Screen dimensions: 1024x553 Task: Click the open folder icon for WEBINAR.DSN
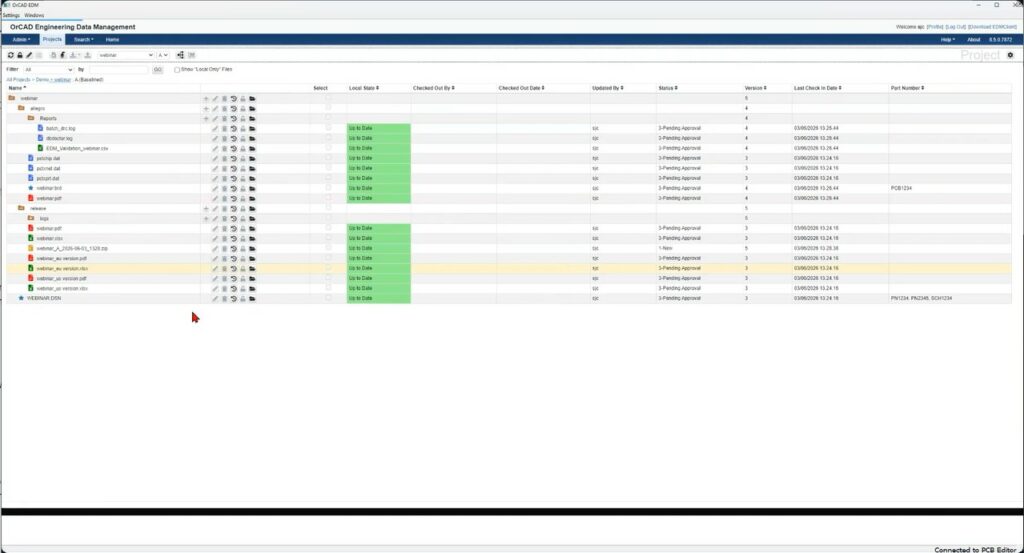[x=252, y=298]
